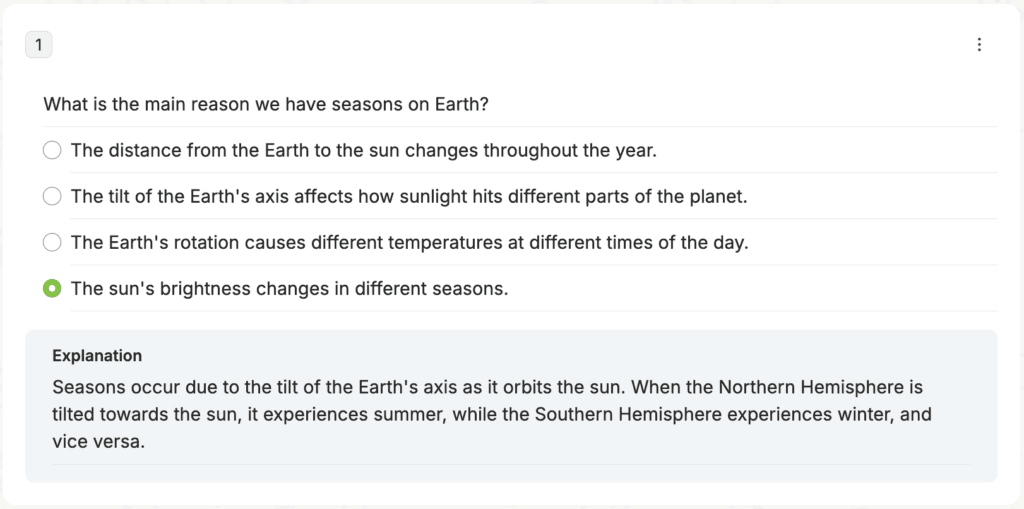Click the question number 1 badge
The width and height of the screenshot is (1024, 509).
(x=39, y=44)
